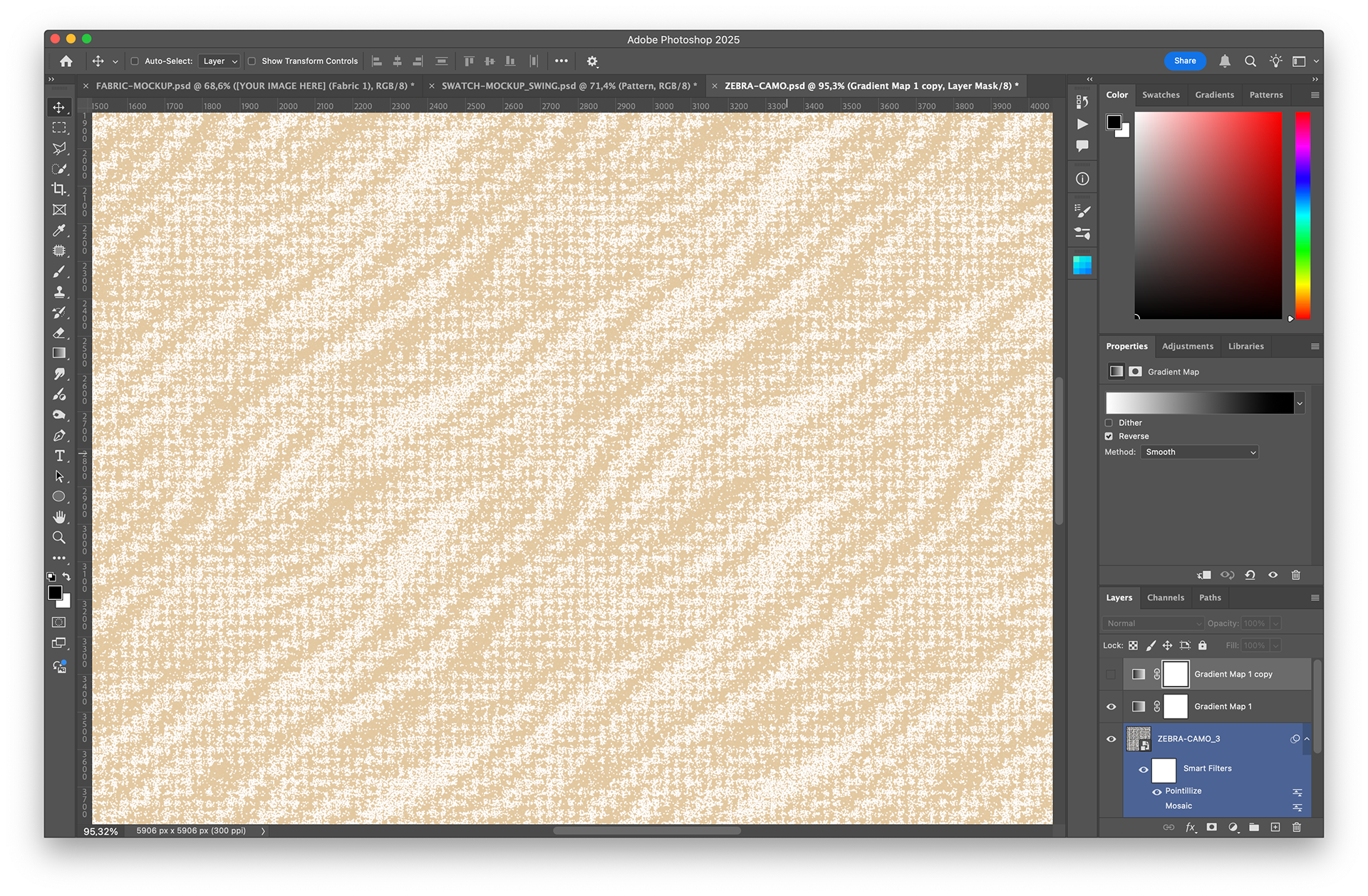This screenshot has height=896, width=1368.
Task: Create new adjustment layer from Layers footer
Action: coord(1233,827)
